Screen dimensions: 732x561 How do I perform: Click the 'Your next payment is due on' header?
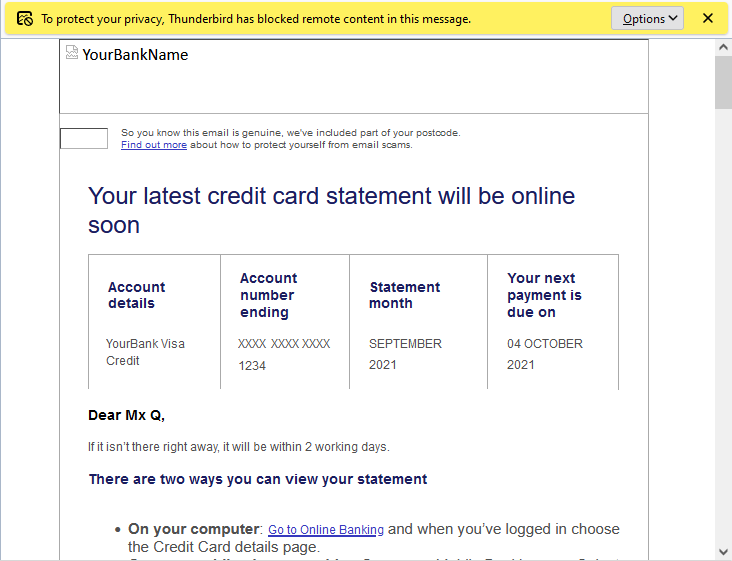click(x=544, y=295)
